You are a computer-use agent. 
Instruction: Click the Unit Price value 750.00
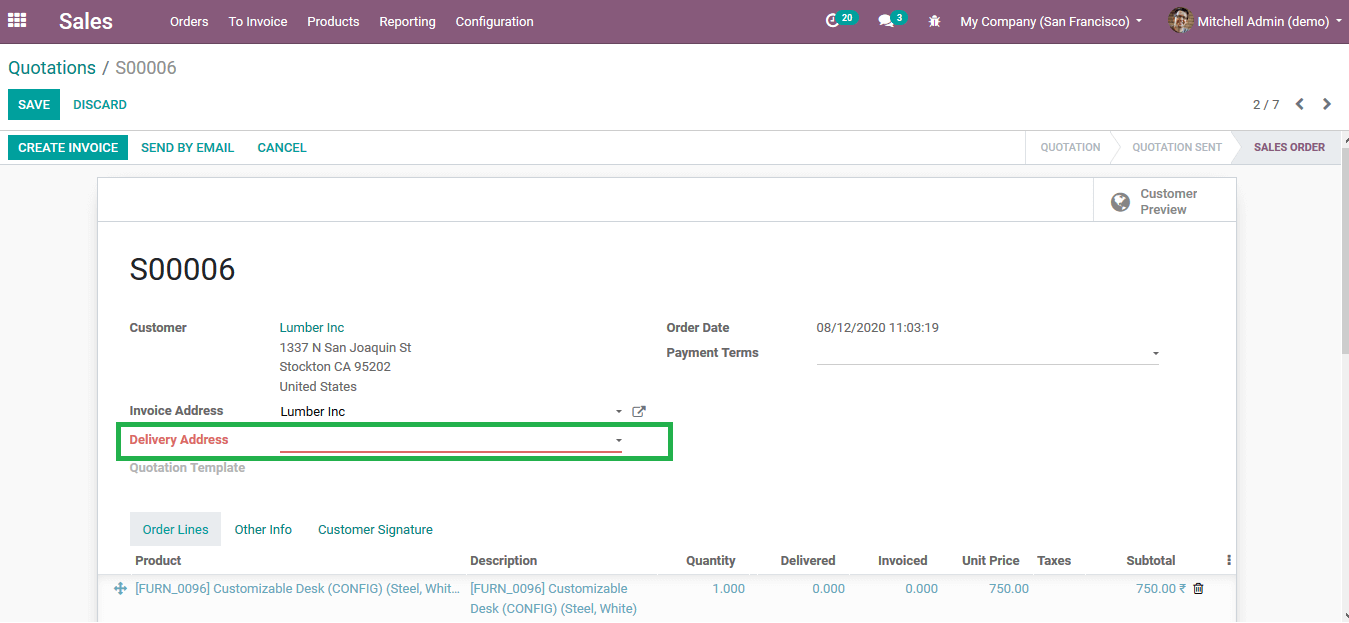[x=1009, y=589]
